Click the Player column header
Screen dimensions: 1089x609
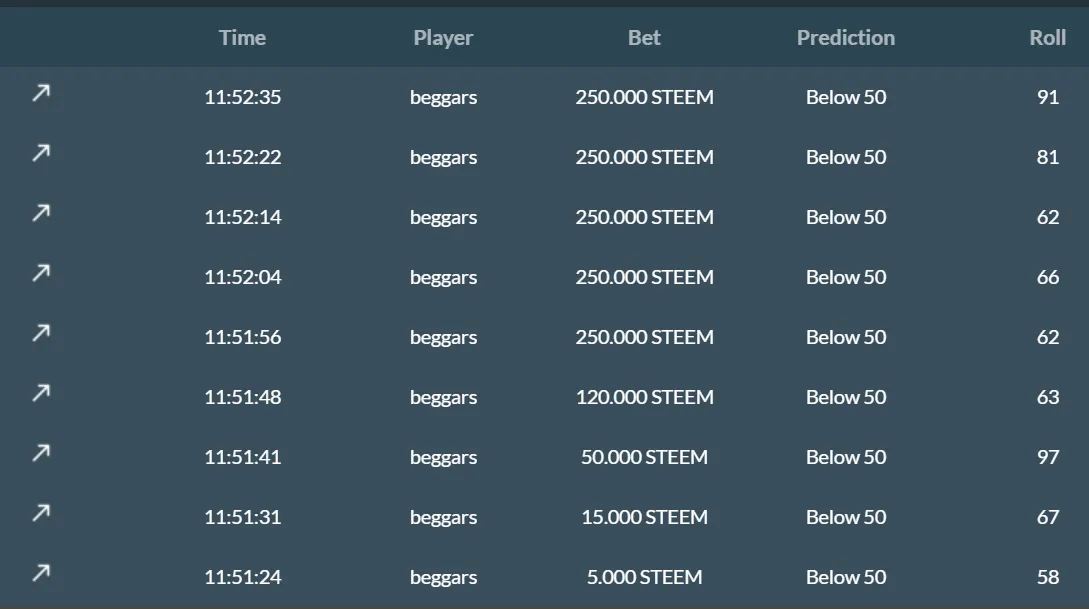pos(443,37)
